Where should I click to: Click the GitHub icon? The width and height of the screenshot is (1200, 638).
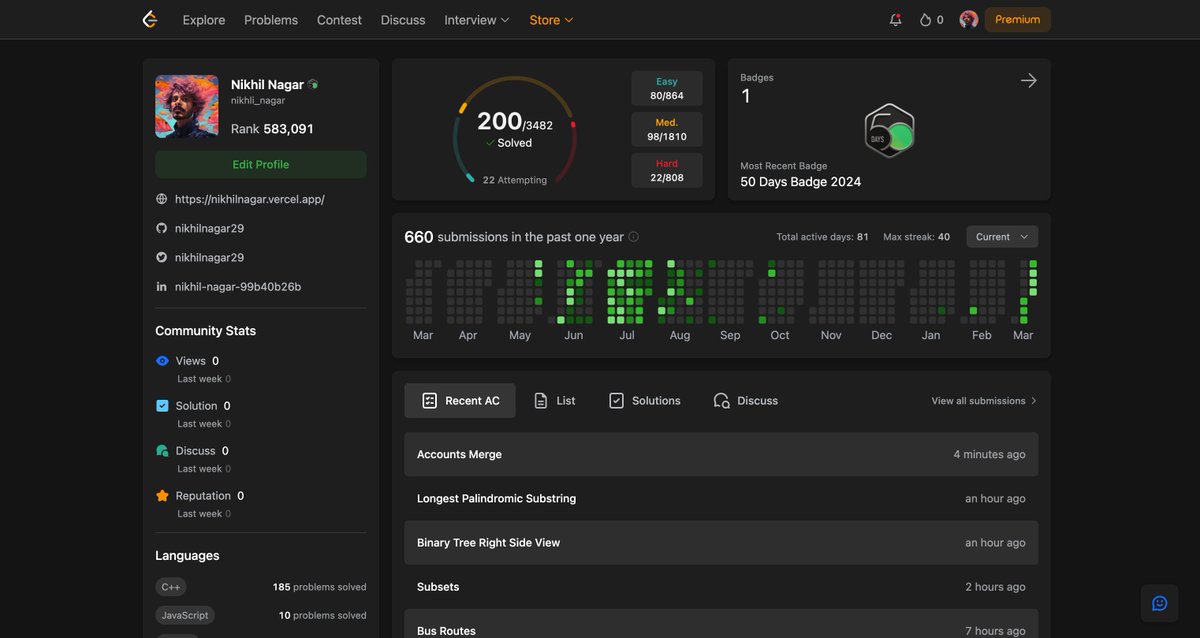tap(162, 228)
